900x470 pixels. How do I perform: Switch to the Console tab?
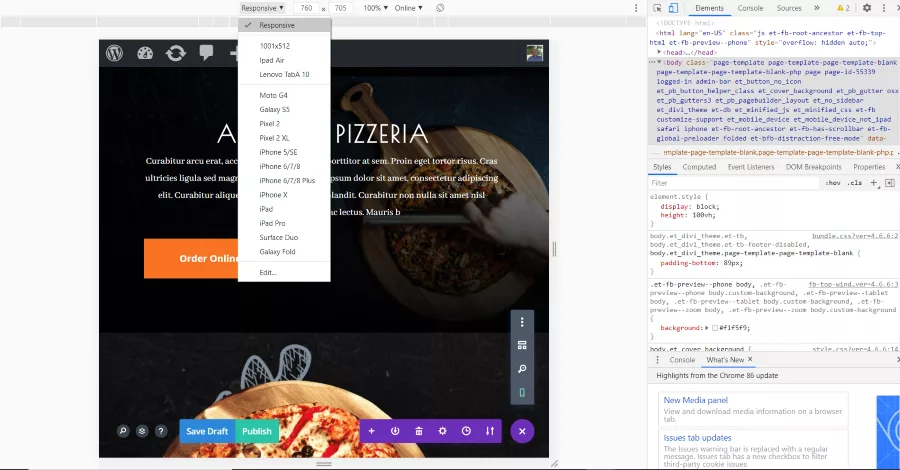coord(750,8)
